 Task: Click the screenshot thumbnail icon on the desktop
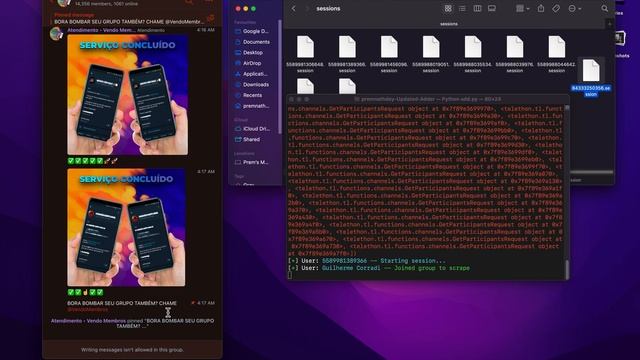click(620, 39)
